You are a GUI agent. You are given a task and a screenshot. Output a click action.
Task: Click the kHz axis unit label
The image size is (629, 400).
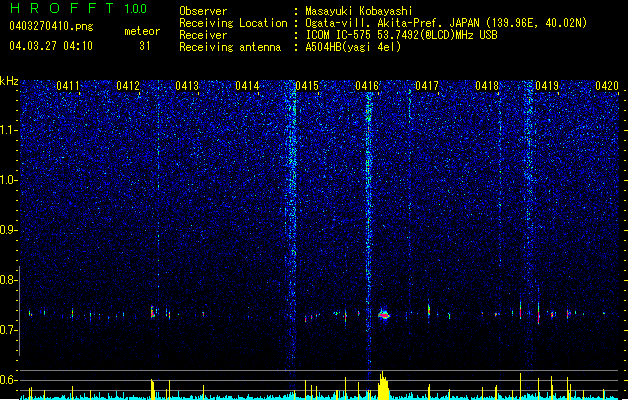(9, 81)
